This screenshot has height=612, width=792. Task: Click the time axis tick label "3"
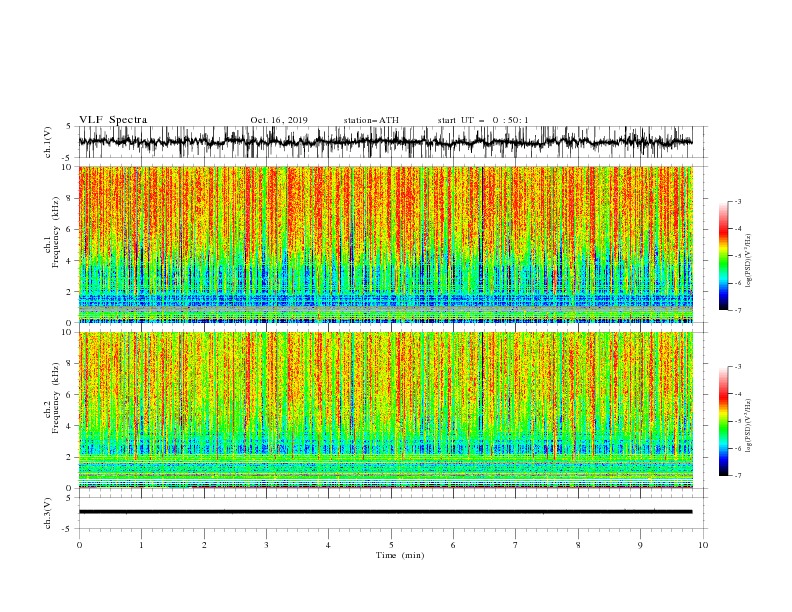pyautogui.click(x=266, y=545)
